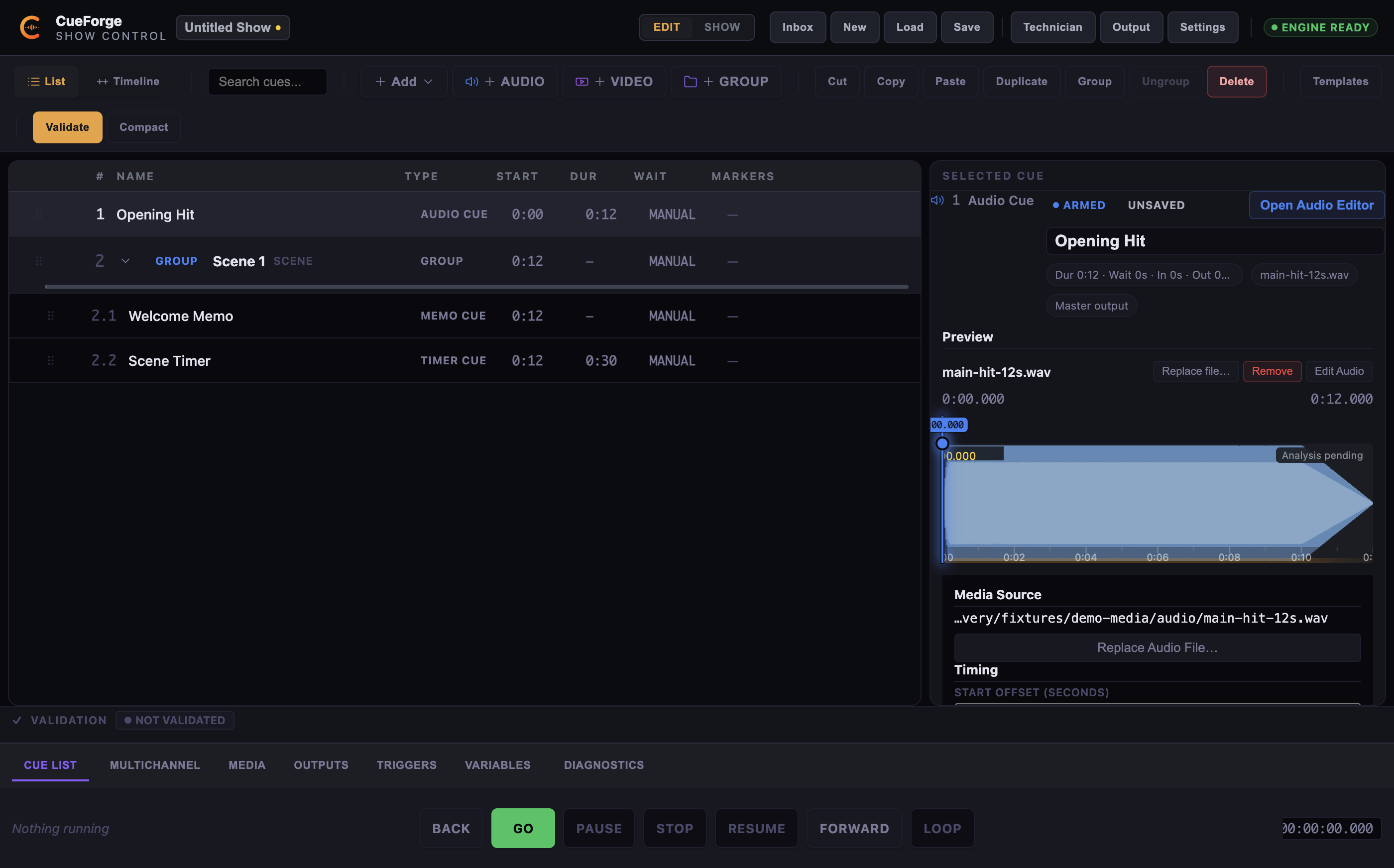This screenshot has width=1394, height=868.
Task: Toggle LOOP playback
Action: [942, 828]
